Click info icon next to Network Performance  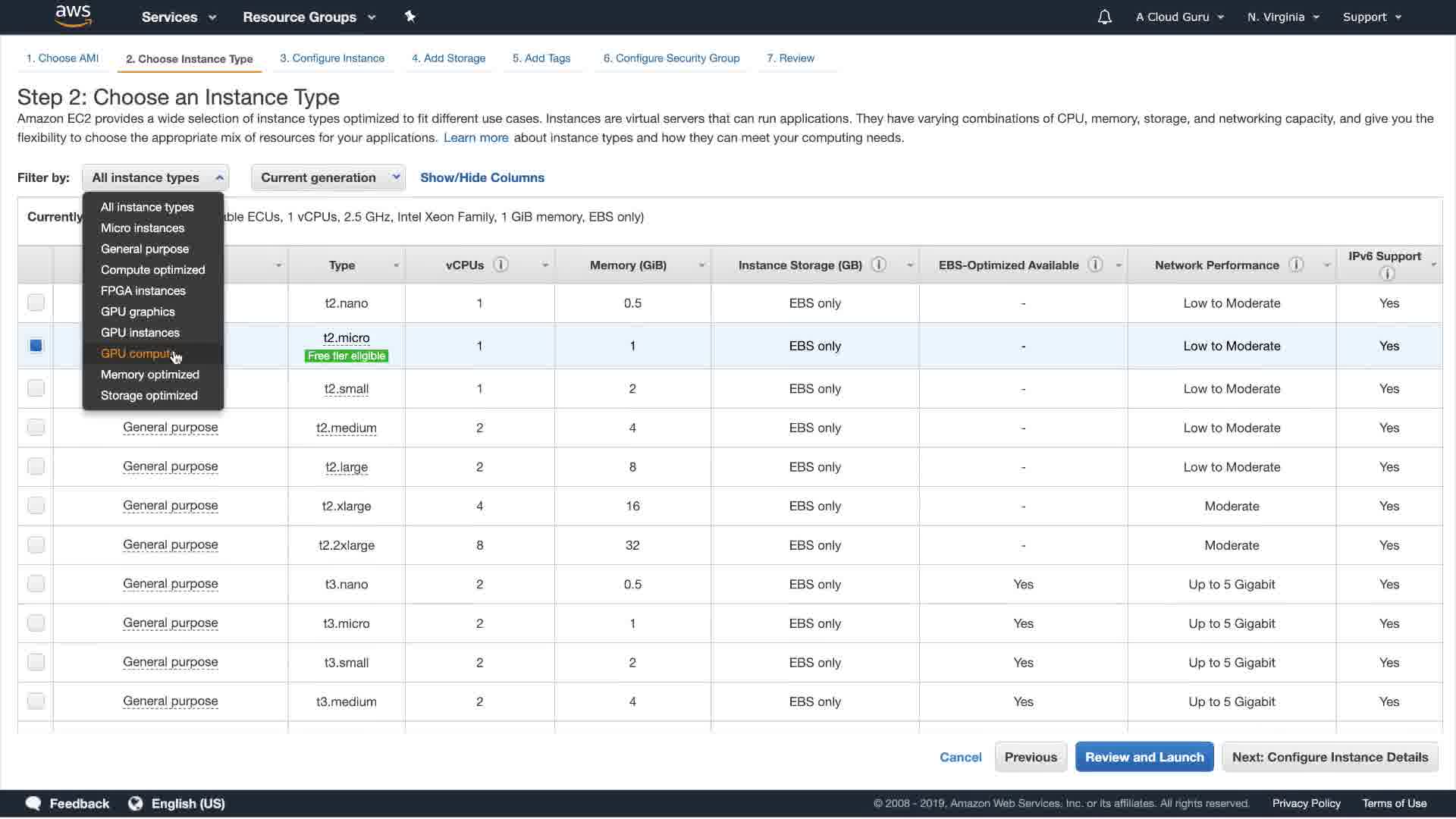tap(1296, 265)
